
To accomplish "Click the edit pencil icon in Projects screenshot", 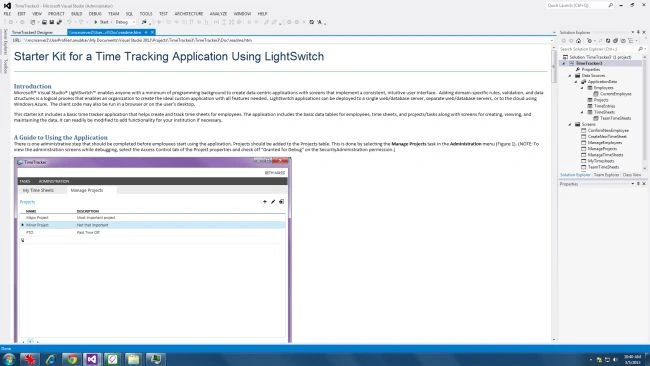I will pyautogui.click(x=273, y=202).
